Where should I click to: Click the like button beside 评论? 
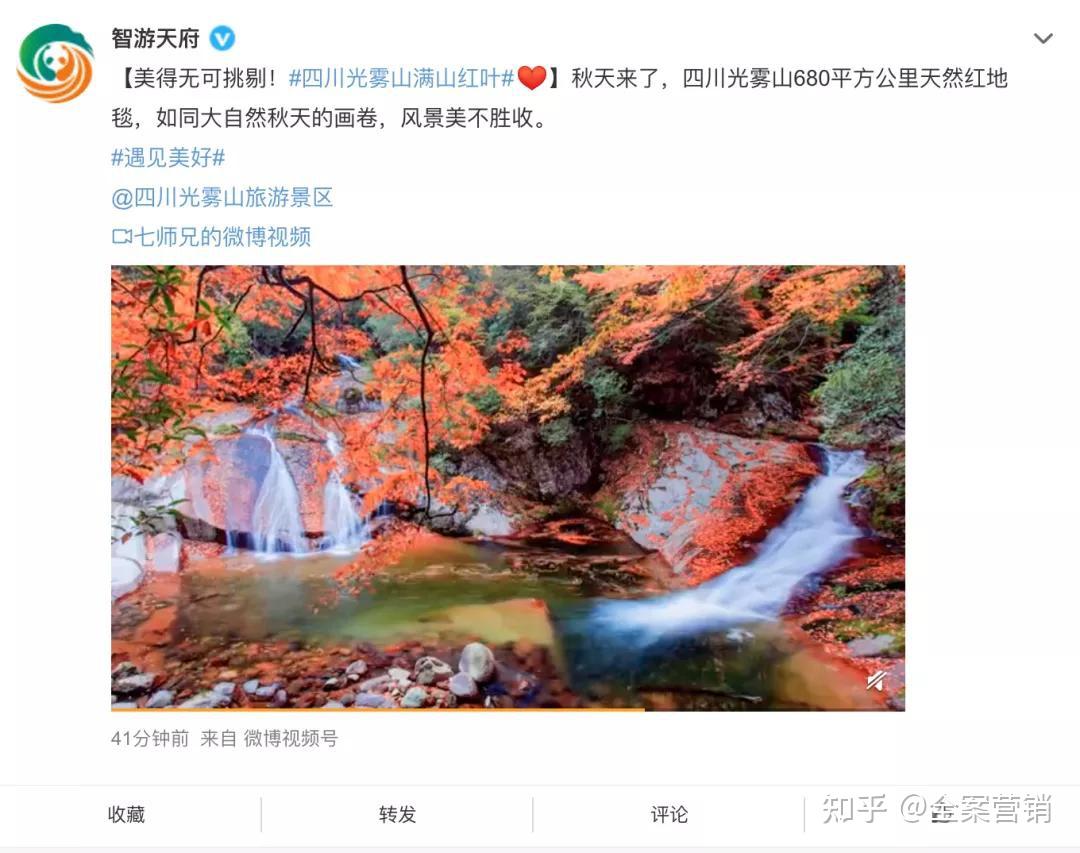[941, 814]
